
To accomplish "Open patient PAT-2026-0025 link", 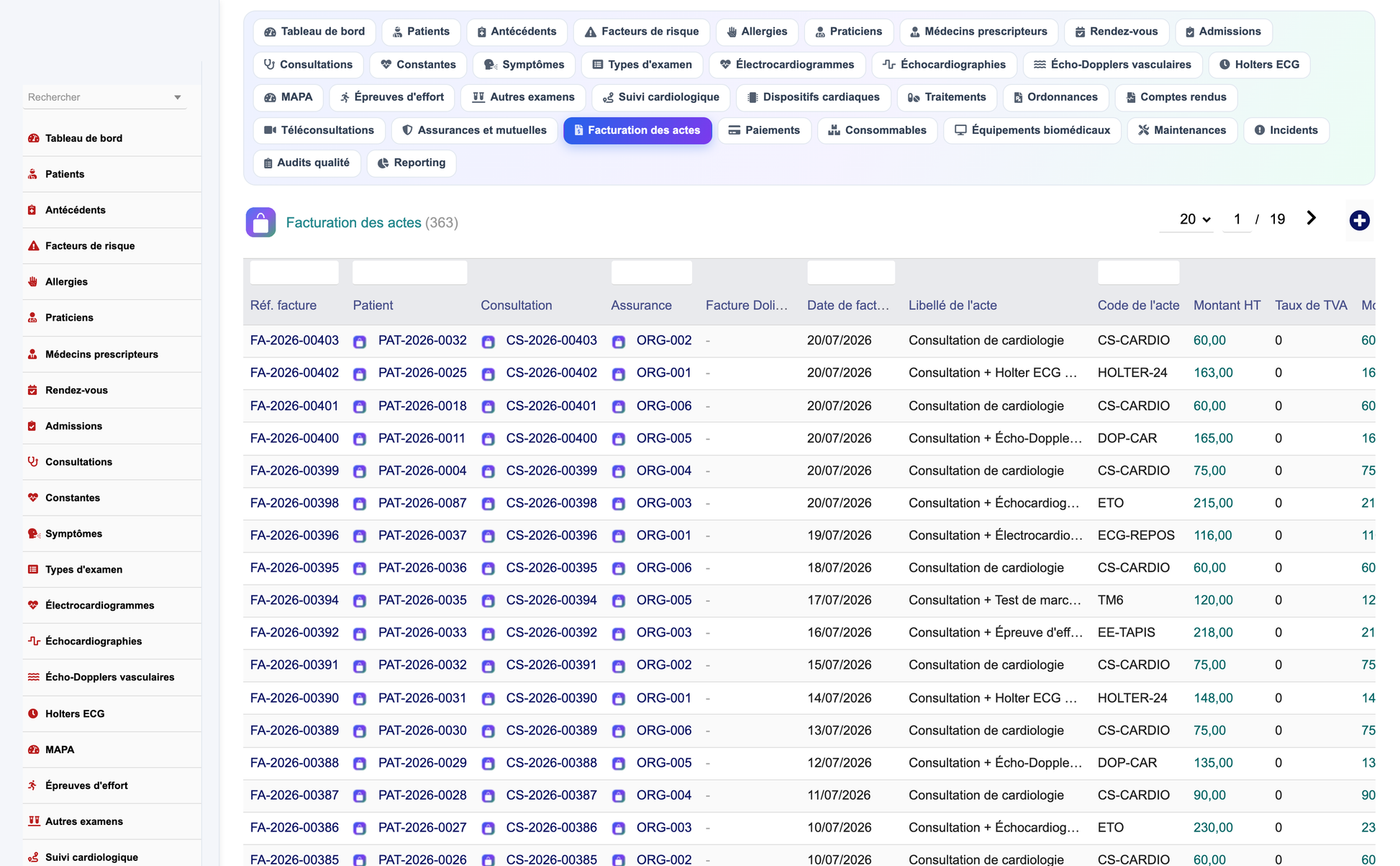I will coord(422,373).
